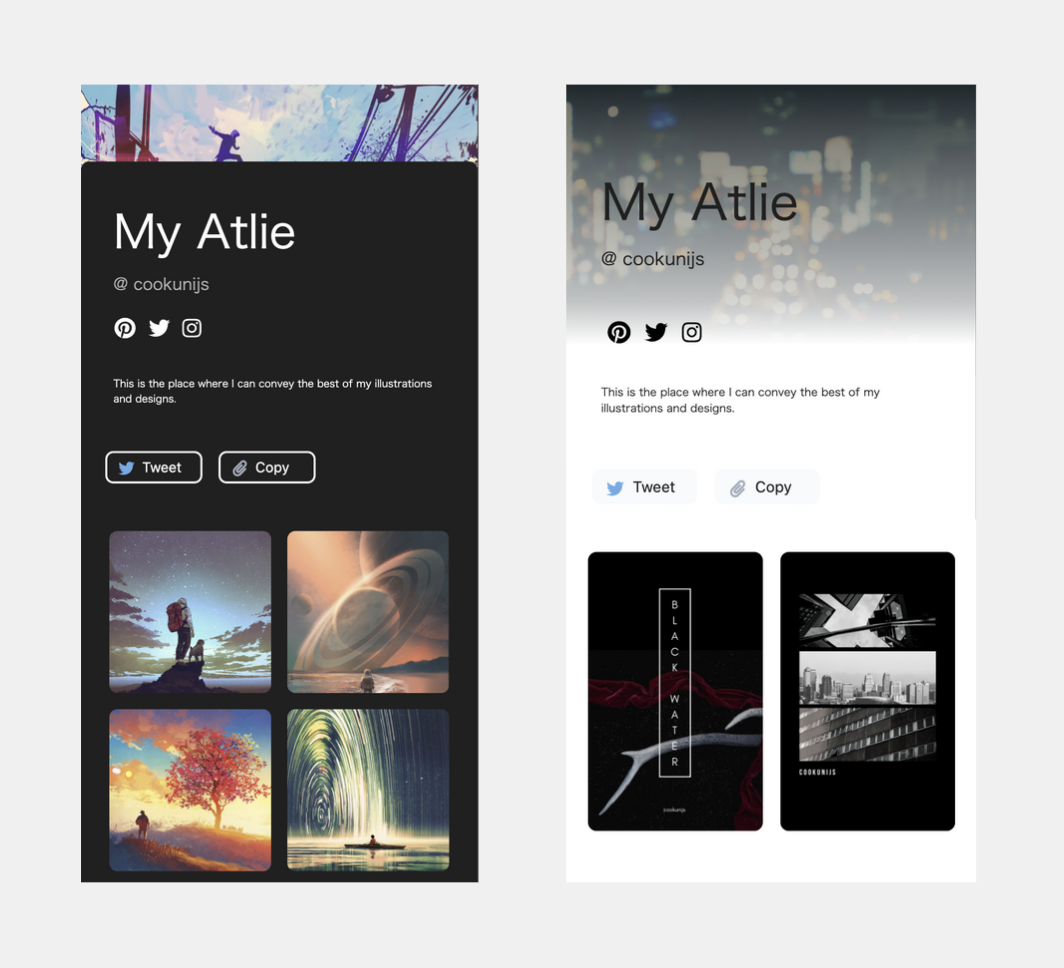Open Pinterest icon on light profile
Viewport: 1064px width, 968px height.
coord(618,332)
